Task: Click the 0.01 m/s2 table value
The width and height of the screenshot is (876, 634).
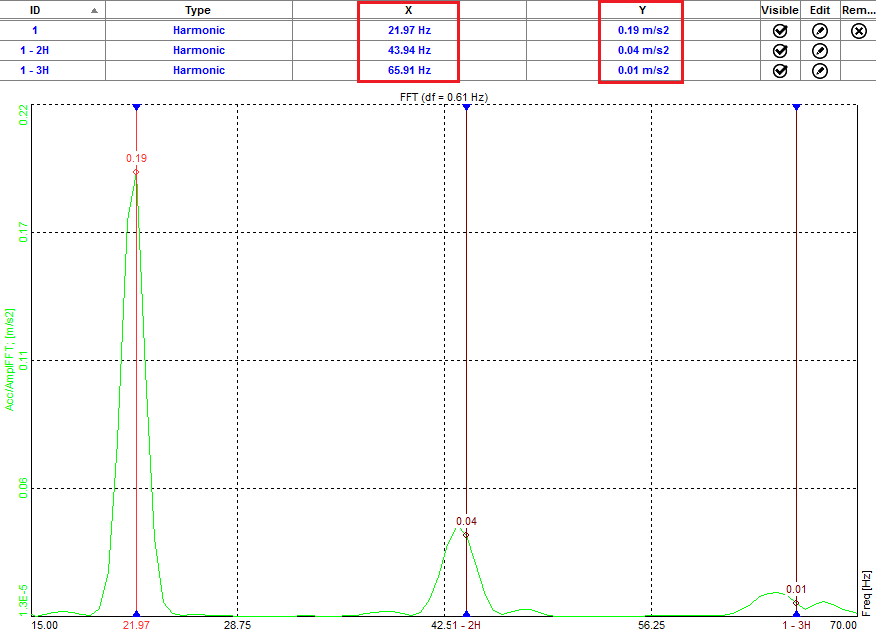Action: click(x=643, y=70)
